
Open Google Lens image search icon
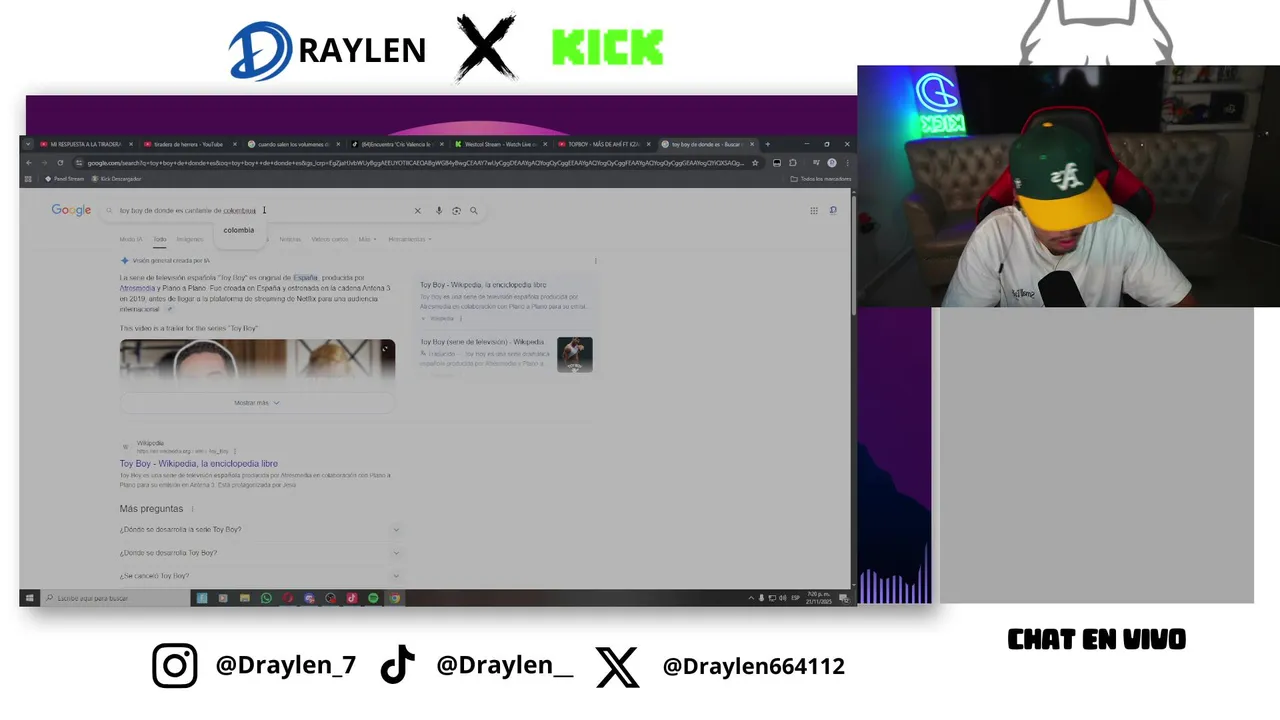[x=456, y=211]
